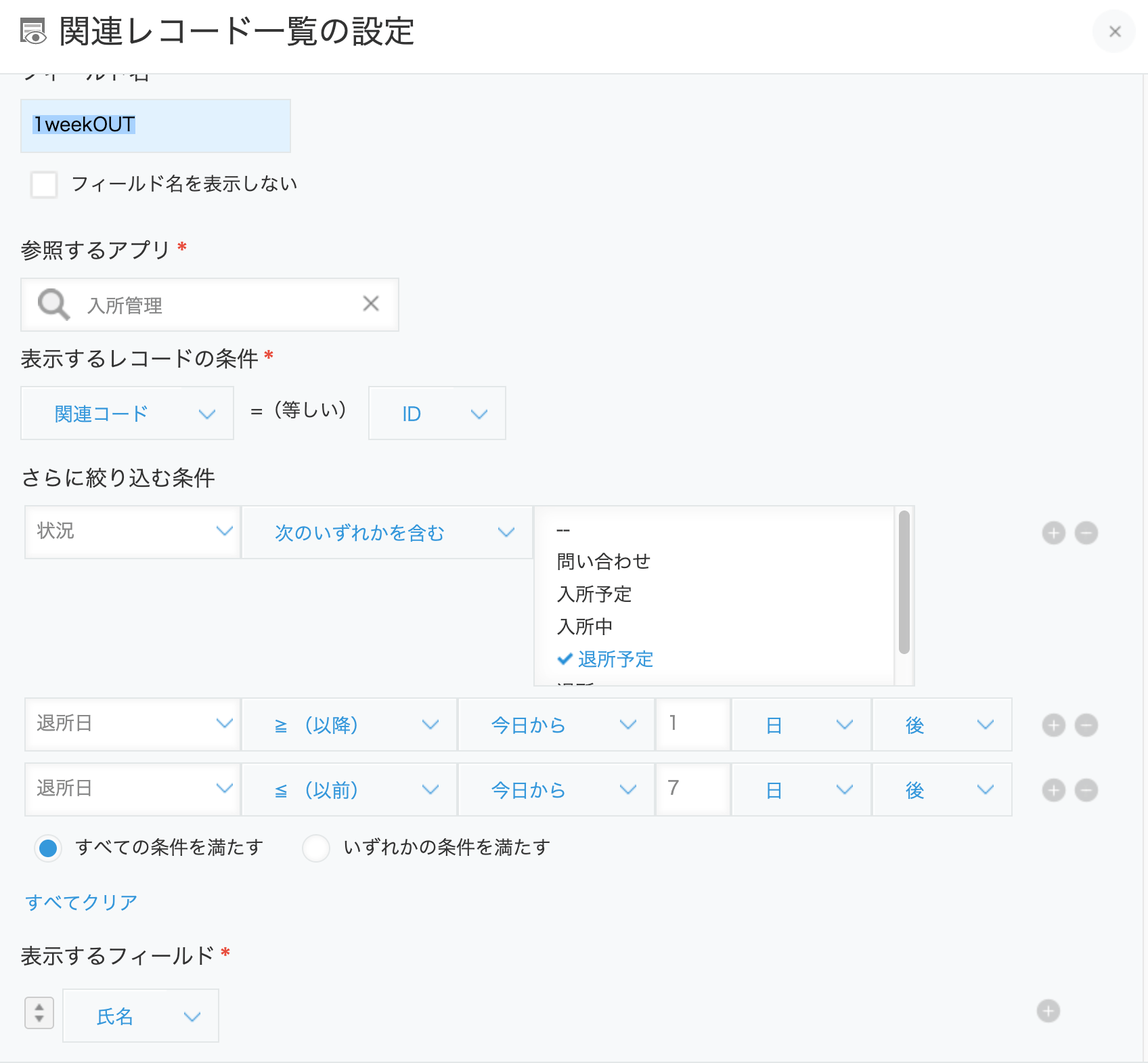Click the magnifier search icon in app field
The image size is (1148, 1063).
tap(53, 305)
